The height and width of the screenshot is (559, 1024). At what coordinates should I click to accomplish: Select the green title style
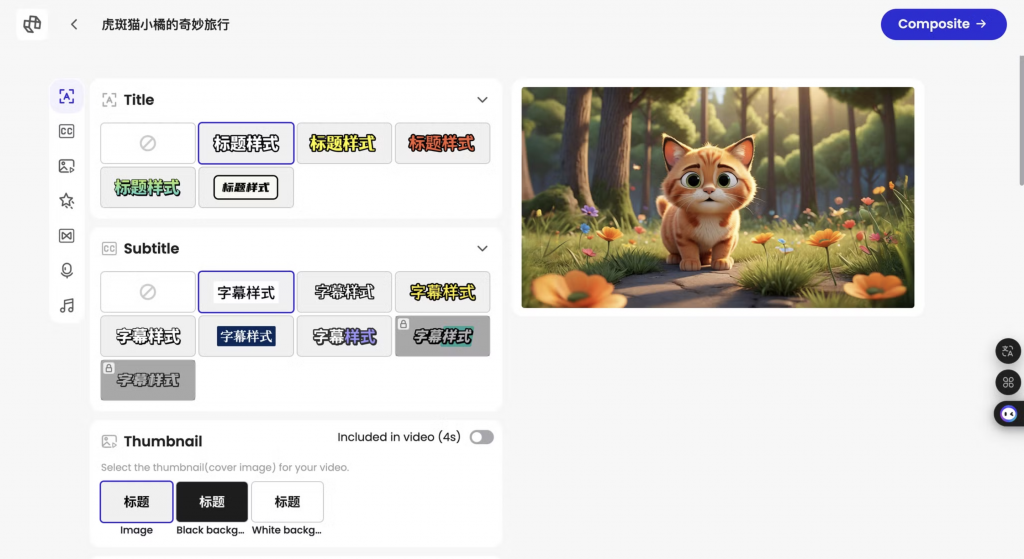[148, 187]
